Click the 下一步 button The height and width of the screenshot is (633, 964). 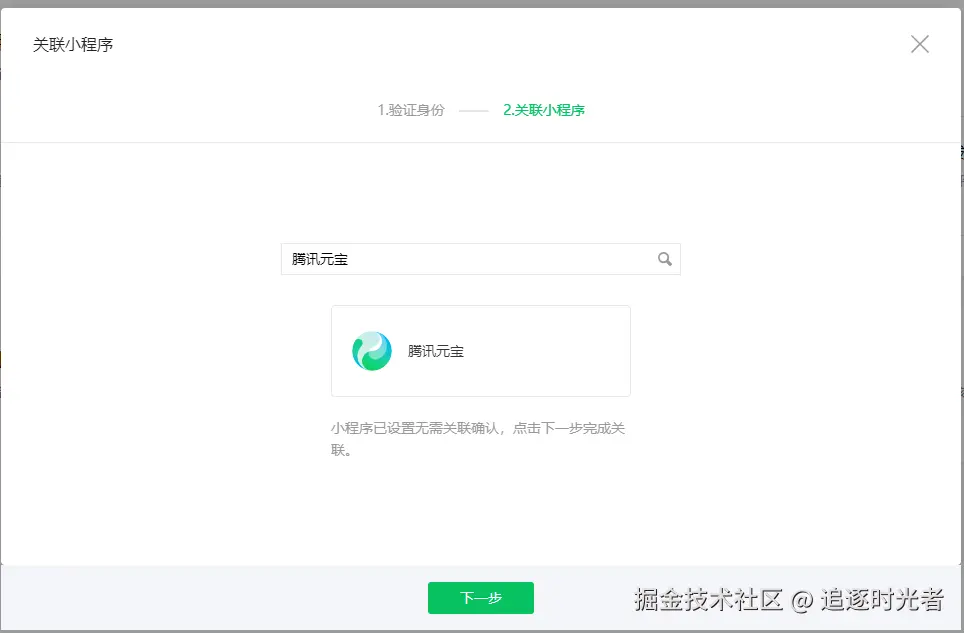(481, 598)
